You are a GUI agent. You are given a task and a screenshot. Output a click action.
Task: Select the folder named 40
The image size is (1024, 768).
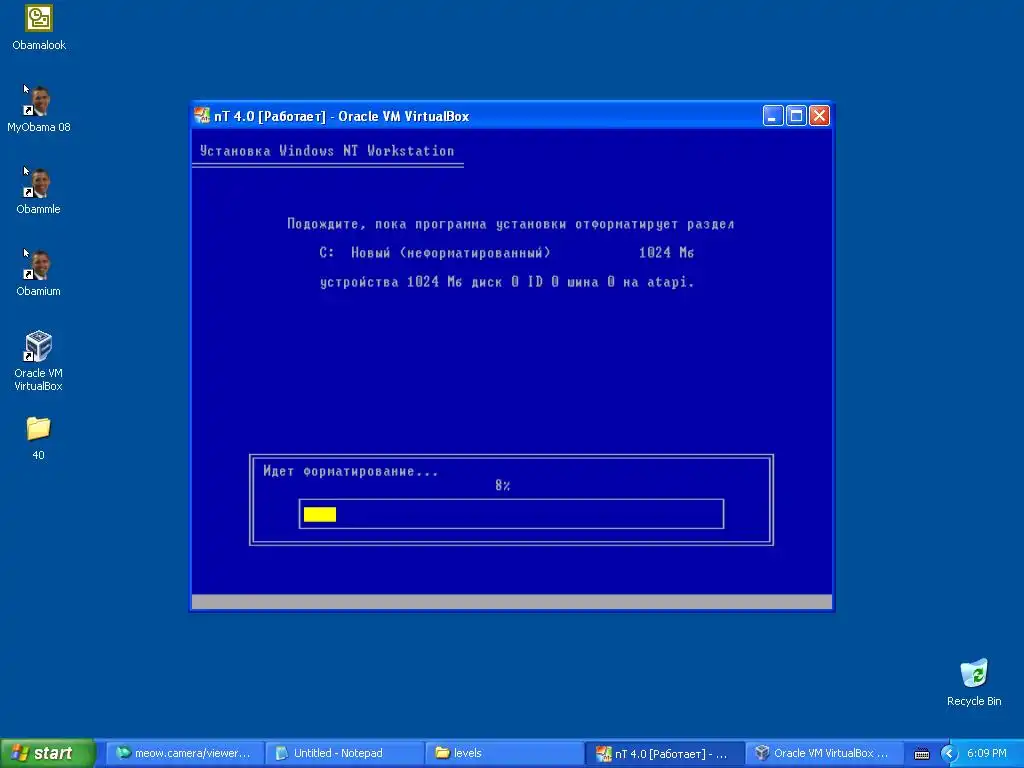39,438
